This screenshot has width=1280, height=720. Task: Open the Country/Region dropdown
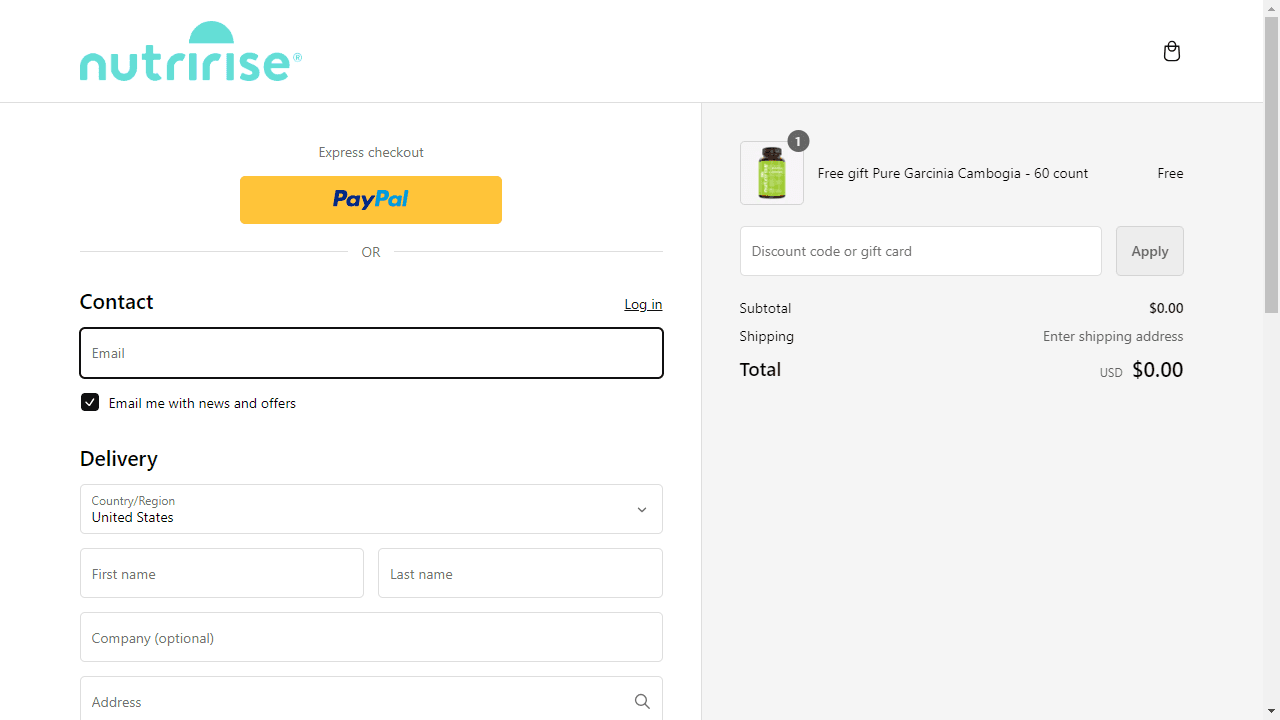[x=371, y=509]
